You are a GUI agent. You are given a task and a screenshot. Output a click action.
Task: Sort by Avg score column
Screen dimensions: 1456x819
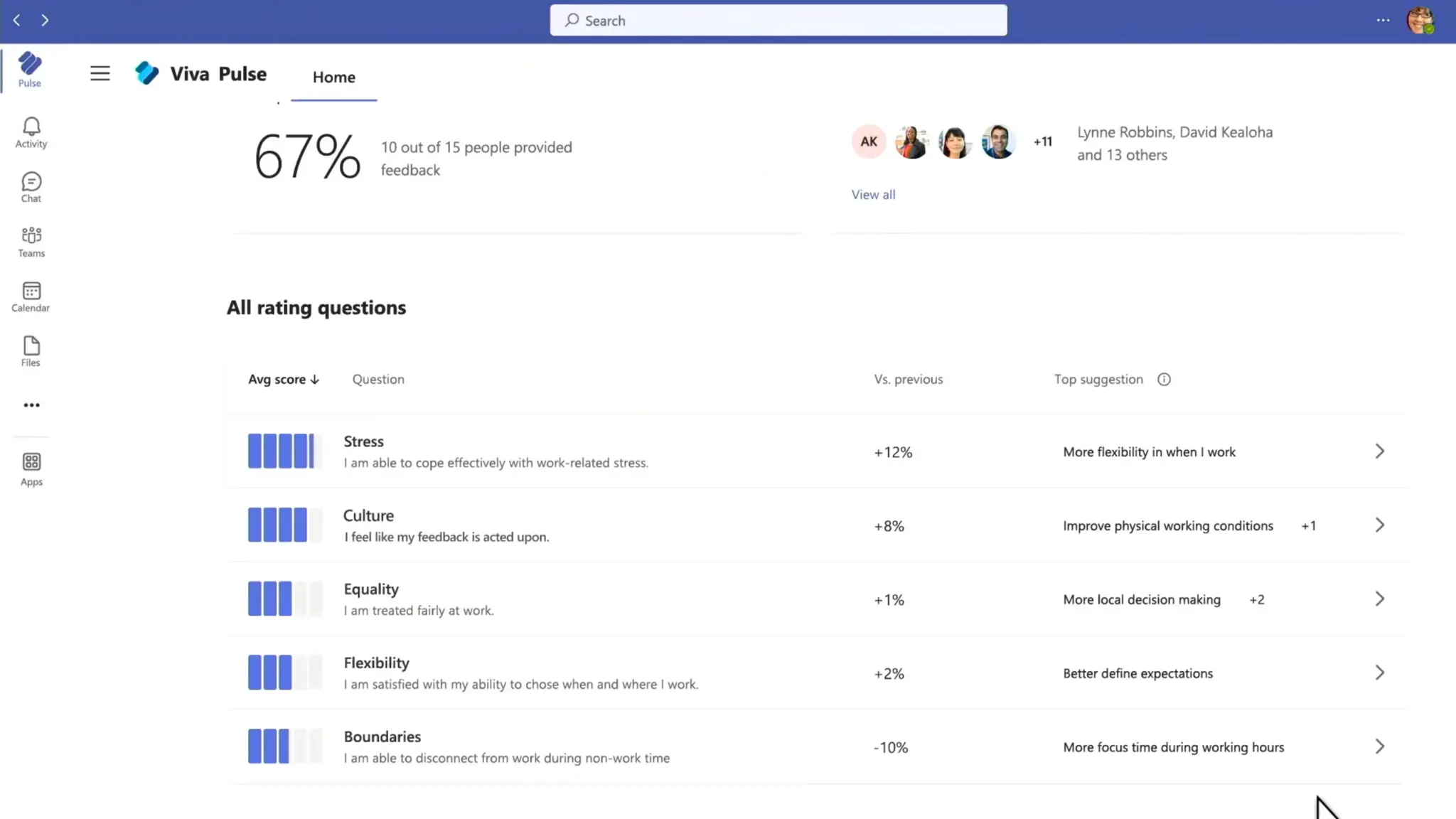[283, 380]
